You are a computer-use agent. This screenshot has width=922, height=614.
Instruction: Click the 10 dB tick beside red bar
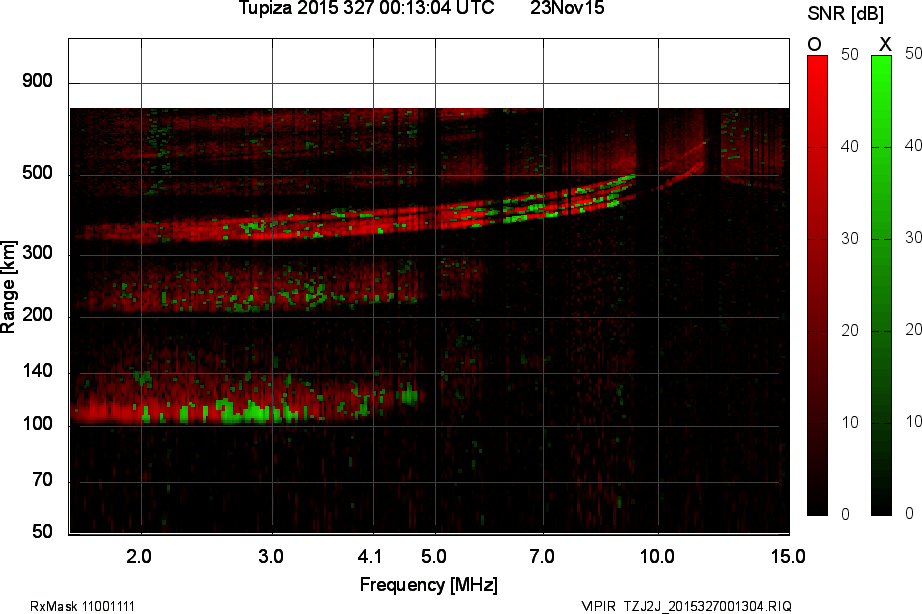(x=850, y=422)
